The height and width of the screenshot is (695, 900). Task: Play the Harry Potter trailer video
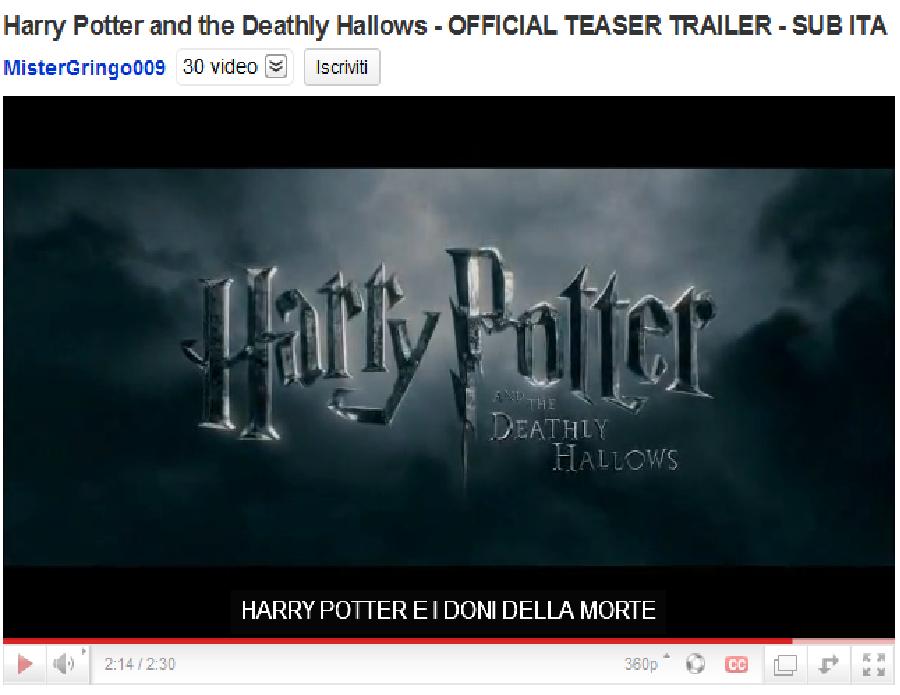coord(24,664)
